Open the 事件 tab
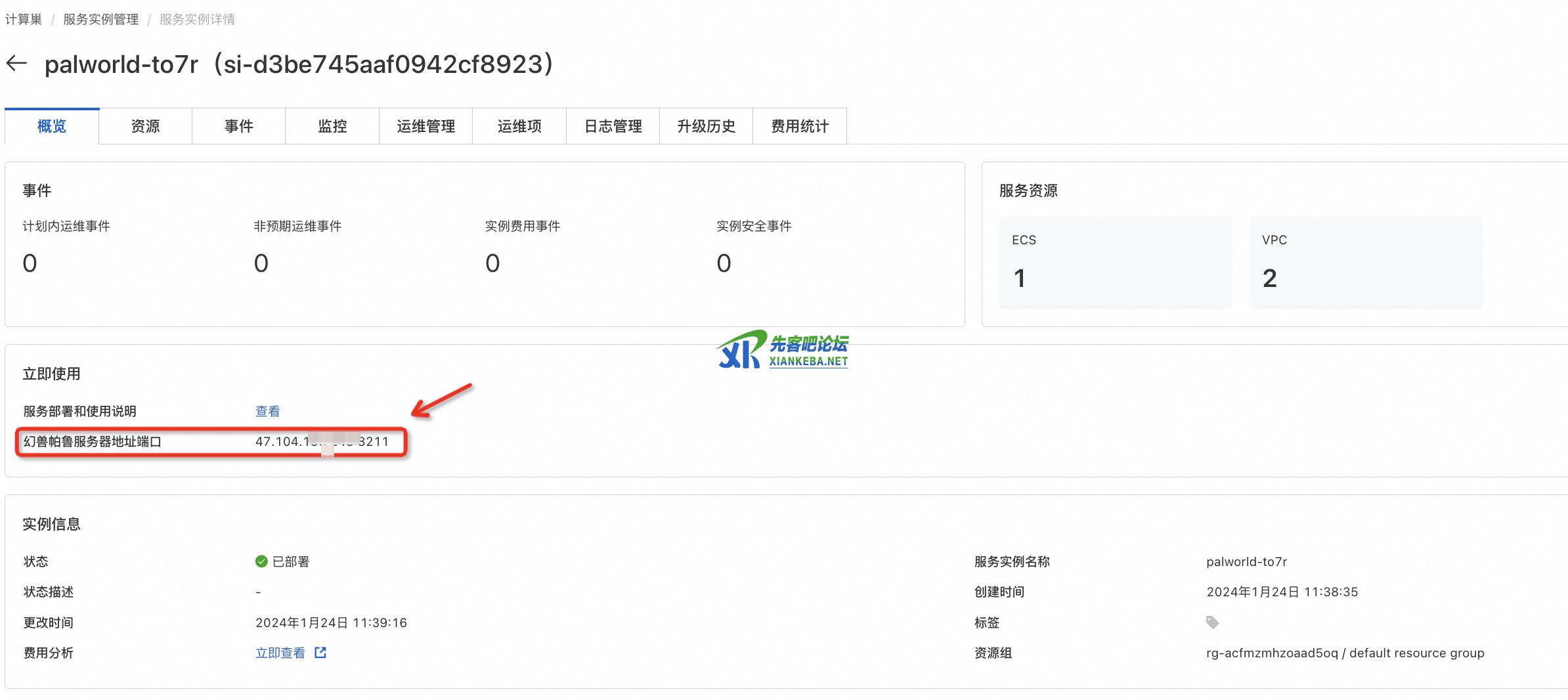 point(238,126)
